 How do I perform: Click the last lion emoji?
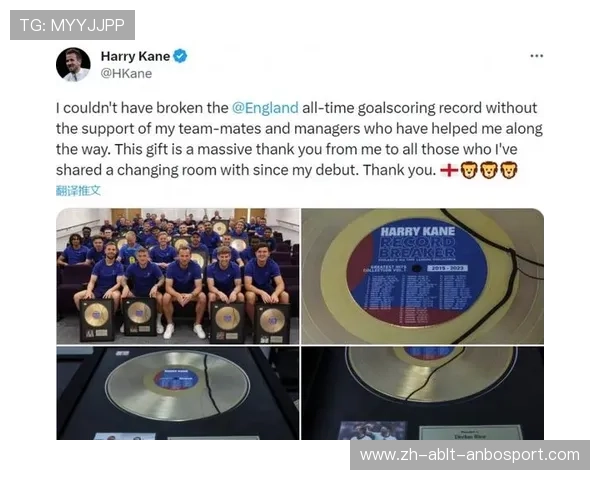tap(509, 170)
